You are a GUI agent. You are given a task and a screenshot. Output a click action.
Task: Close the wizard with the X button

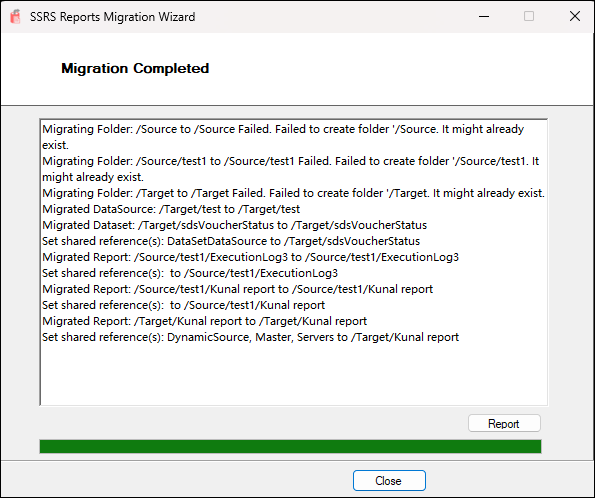(x=575, y=16)
